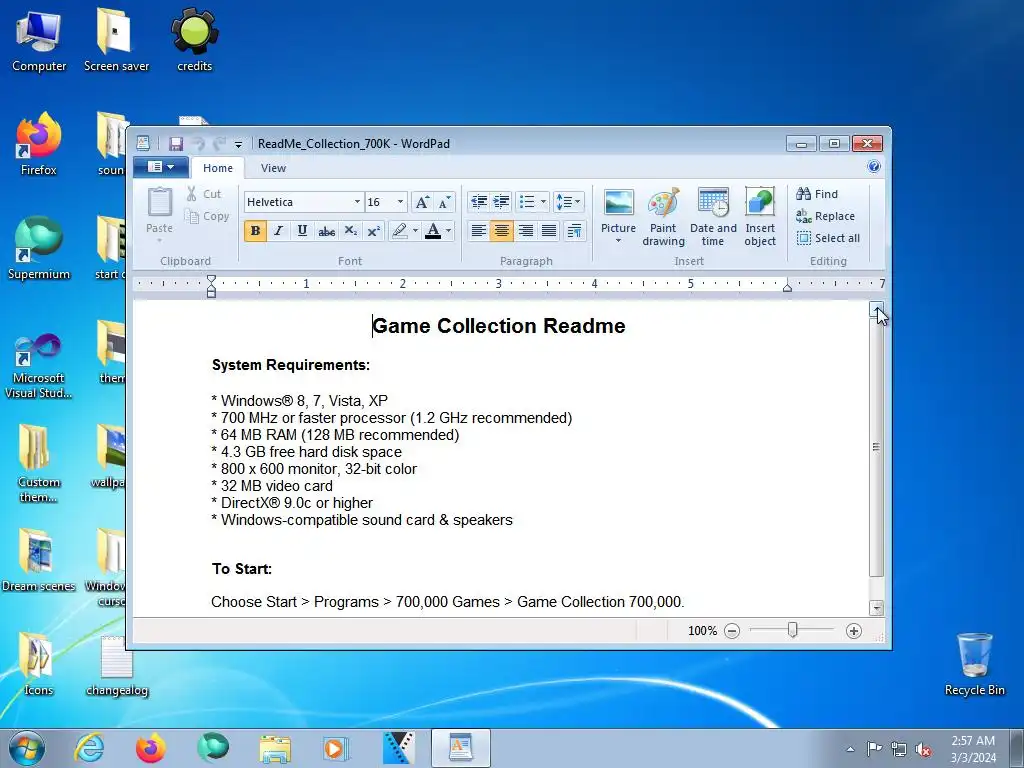The height and width of the screenshot is (768, 1024).
Task: Toggle Subscript formatting
Action: pyautogui.click(x=351, y=231)
